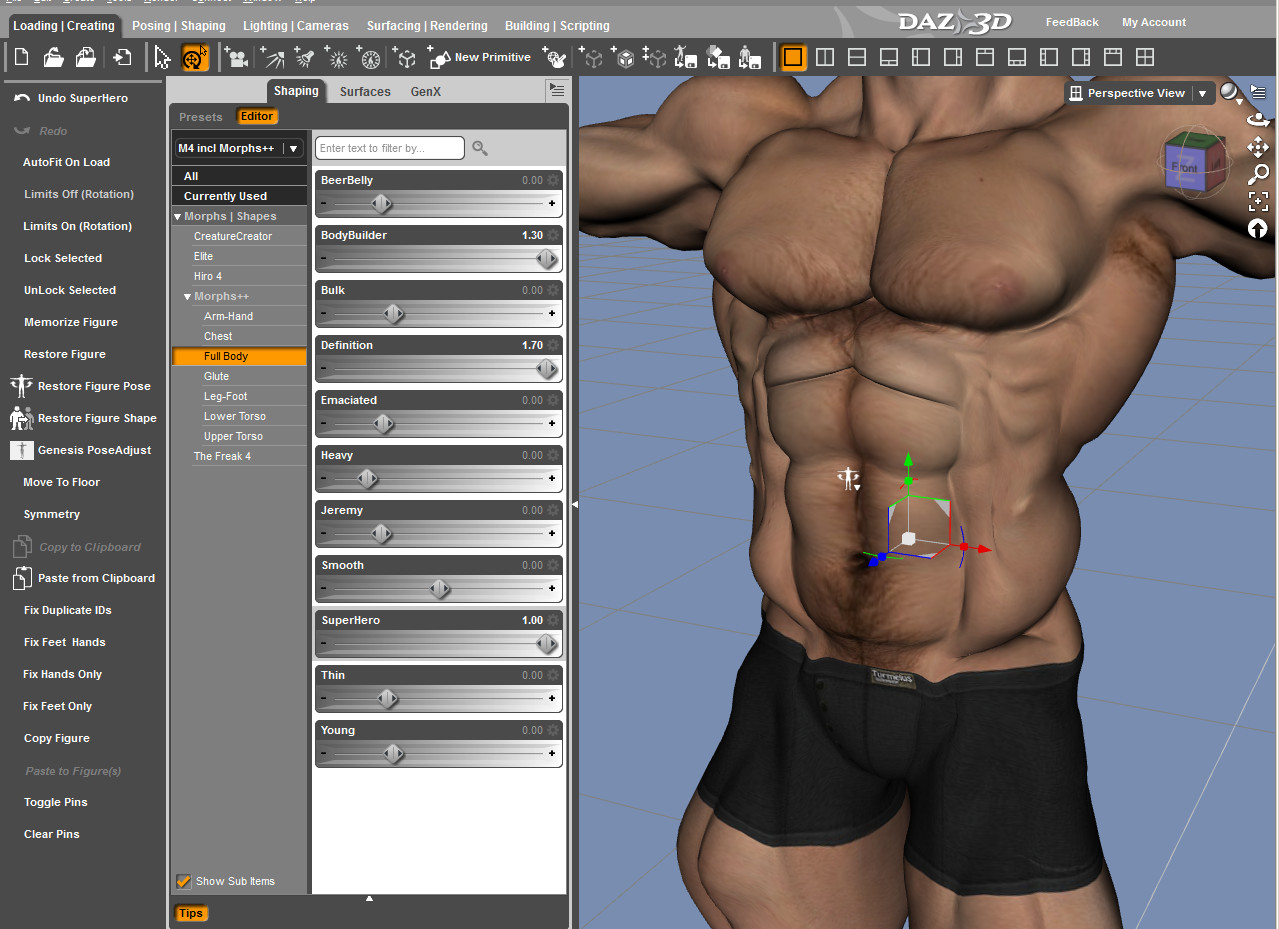Click Undo SuperHero
The image size is (1279, 929).
[x=83, y=98]
